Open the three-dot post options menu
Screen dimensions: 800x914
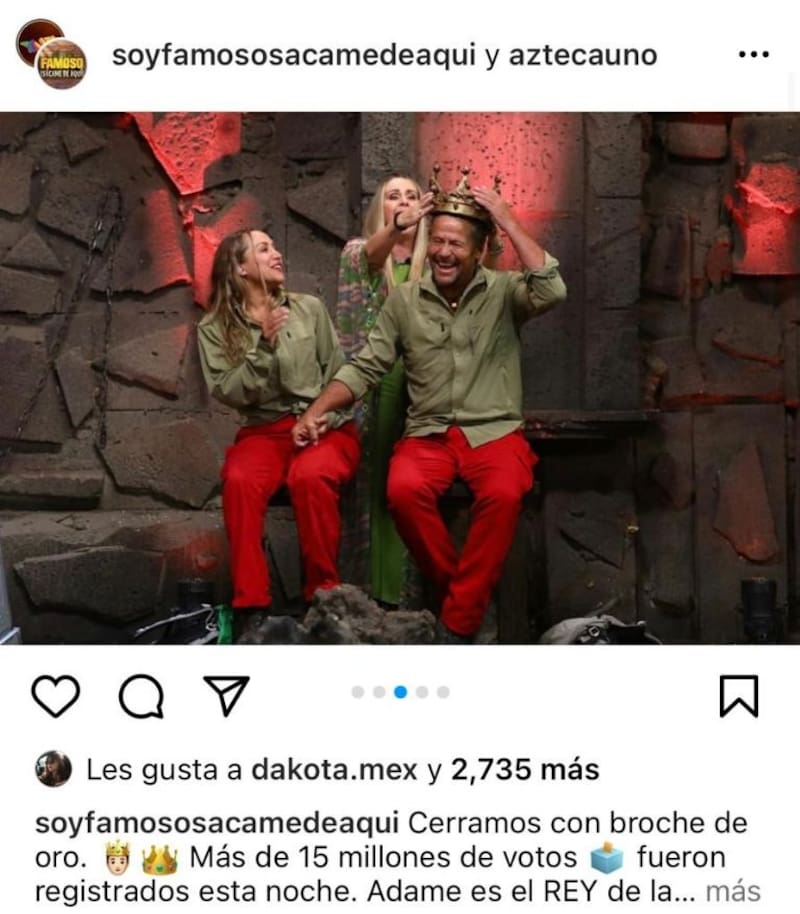pos(754,55)
